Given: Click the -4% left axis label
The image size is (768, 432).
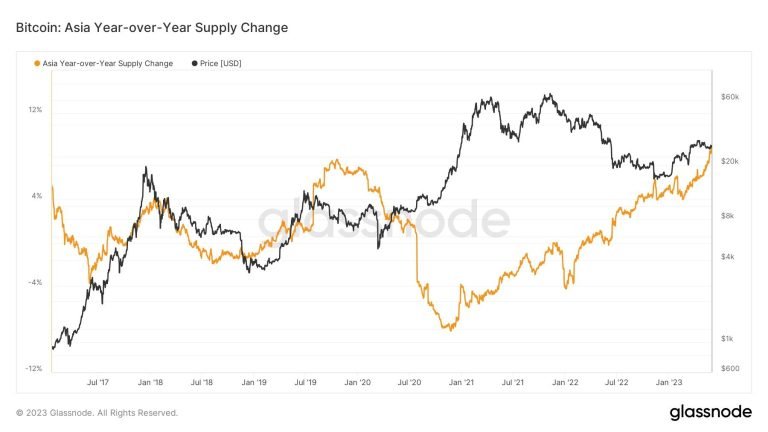Looking at the screenshot, I should coord(35,282).
